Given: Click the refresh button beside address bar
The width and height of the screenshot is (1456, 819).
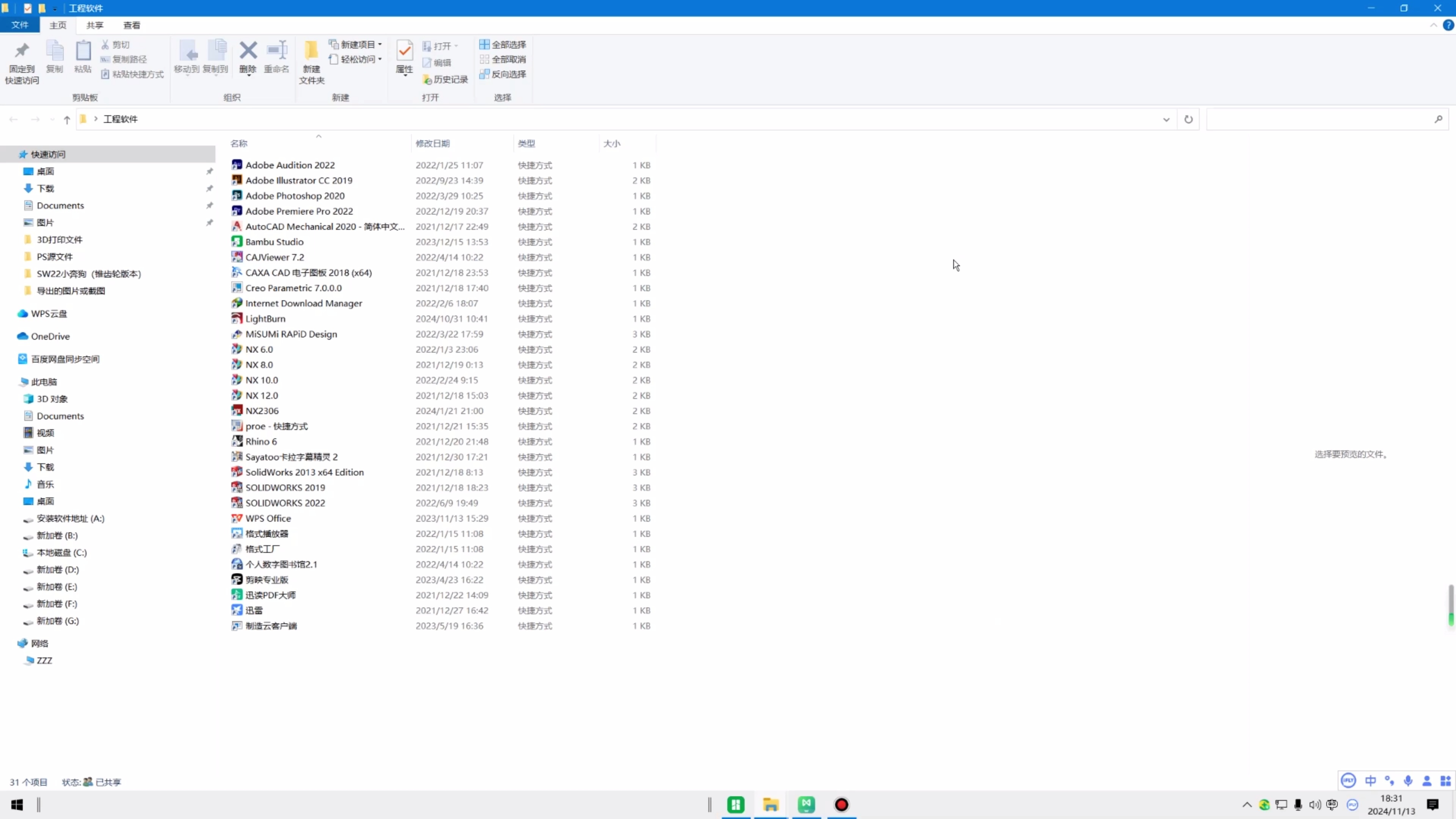Looking at the screenshot, I should (1188, 119).
